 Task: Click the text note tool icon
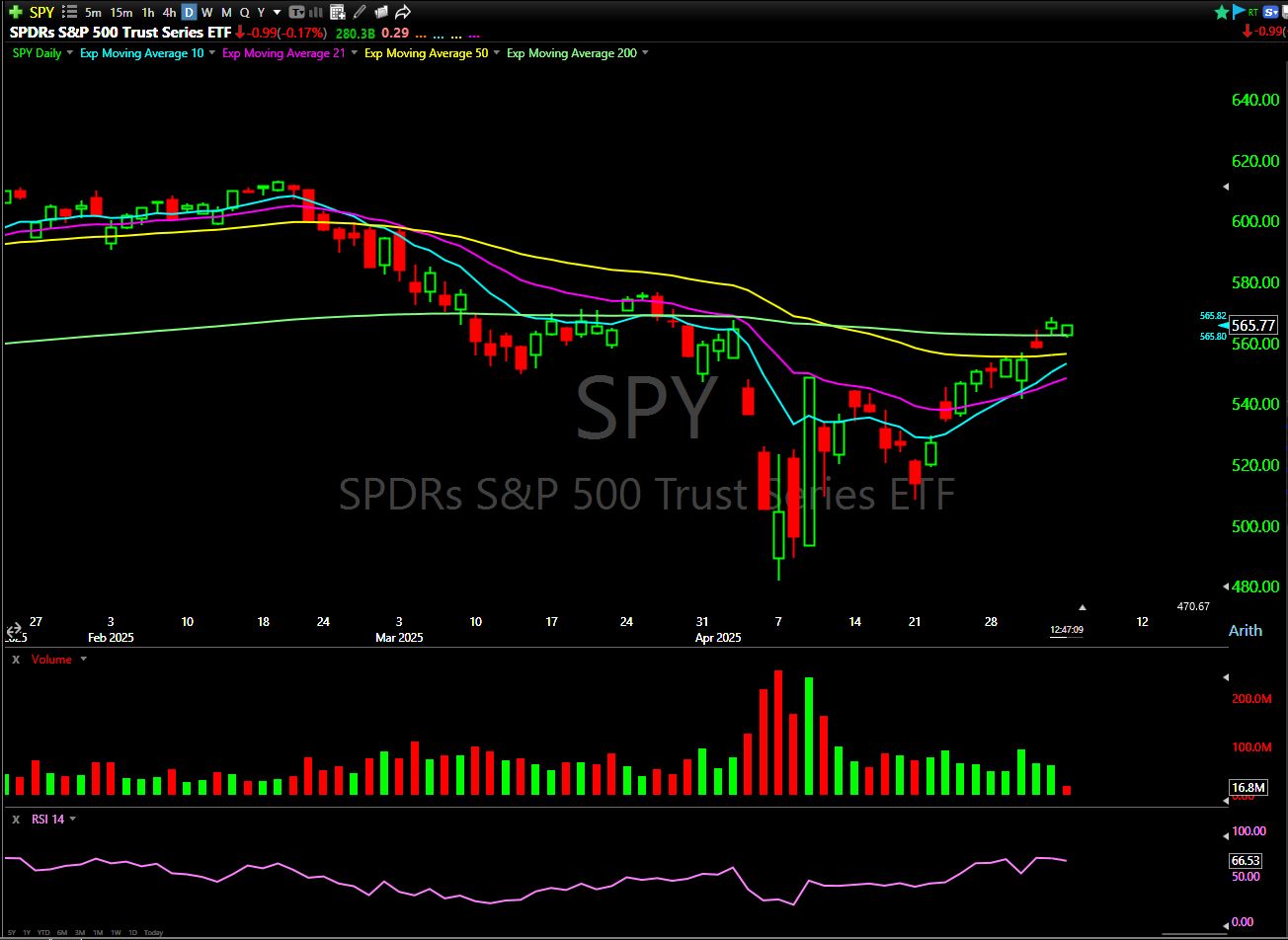tap(296, 12)
